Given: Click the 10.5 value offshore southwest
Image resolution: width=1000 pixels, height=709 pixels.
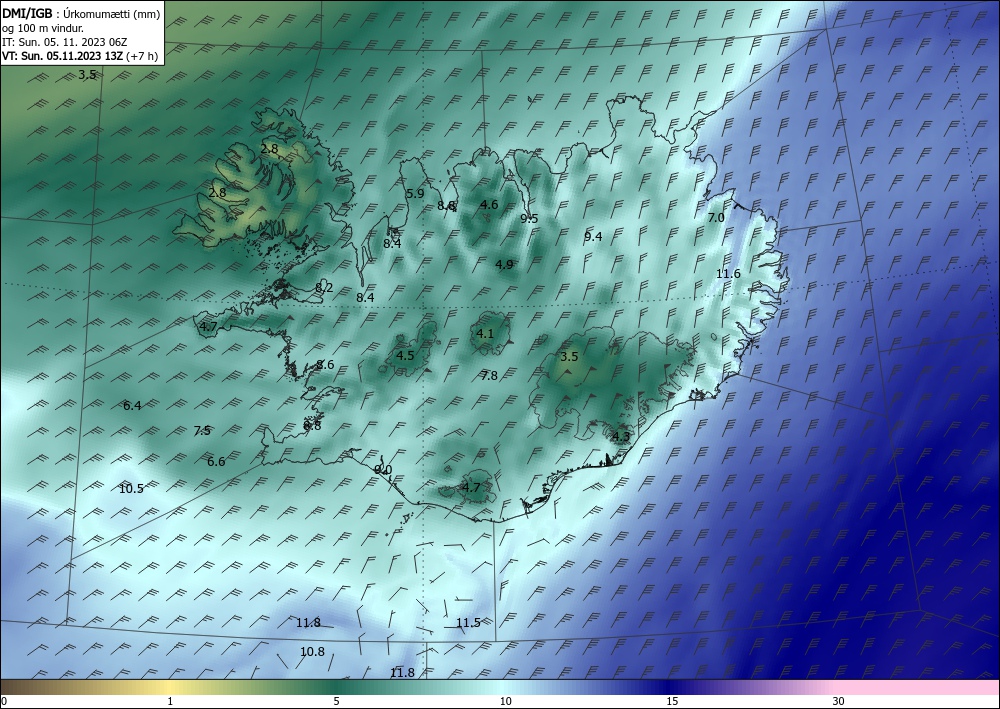Looking at the screenshot, I should [131, 489].
